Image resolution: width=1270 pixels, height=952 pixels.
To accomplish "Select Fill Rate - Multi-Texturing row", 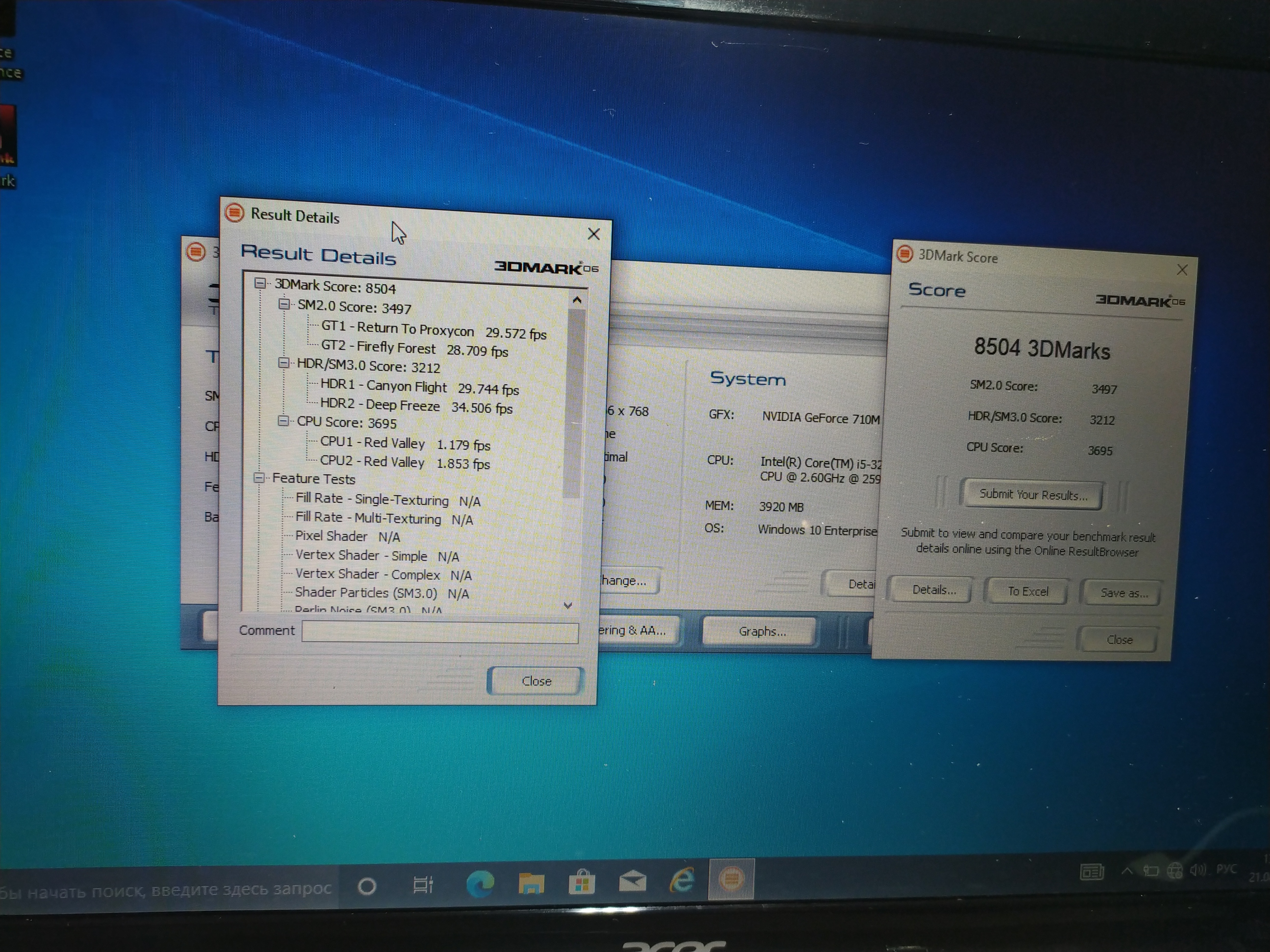I will pos(384,518).
